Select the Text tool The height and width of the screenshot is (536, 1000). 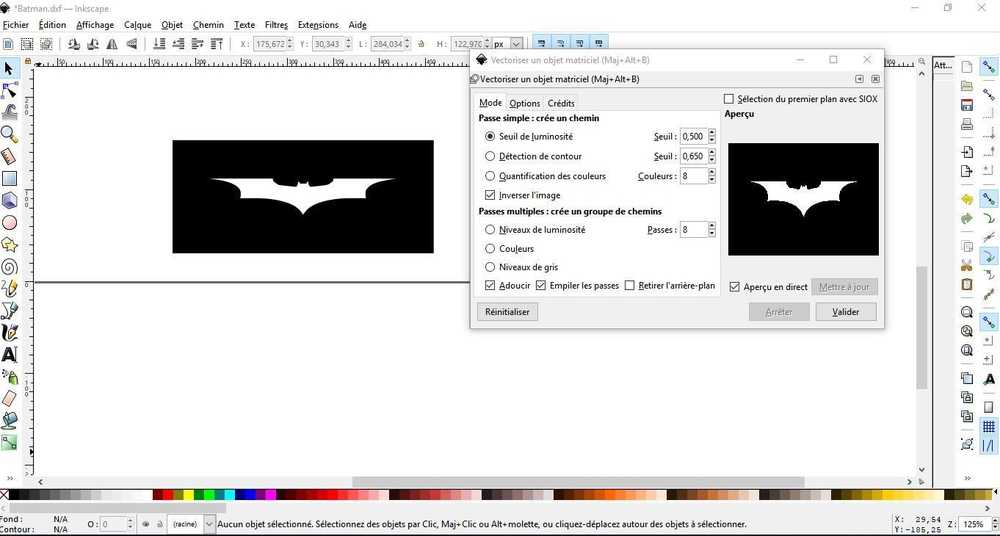click(x=9, y=355)
